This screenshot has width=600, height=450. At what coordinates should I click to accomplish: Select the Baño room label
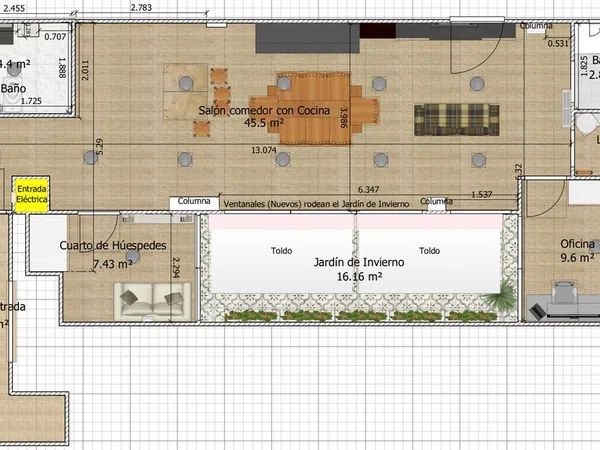pos(13,88)
